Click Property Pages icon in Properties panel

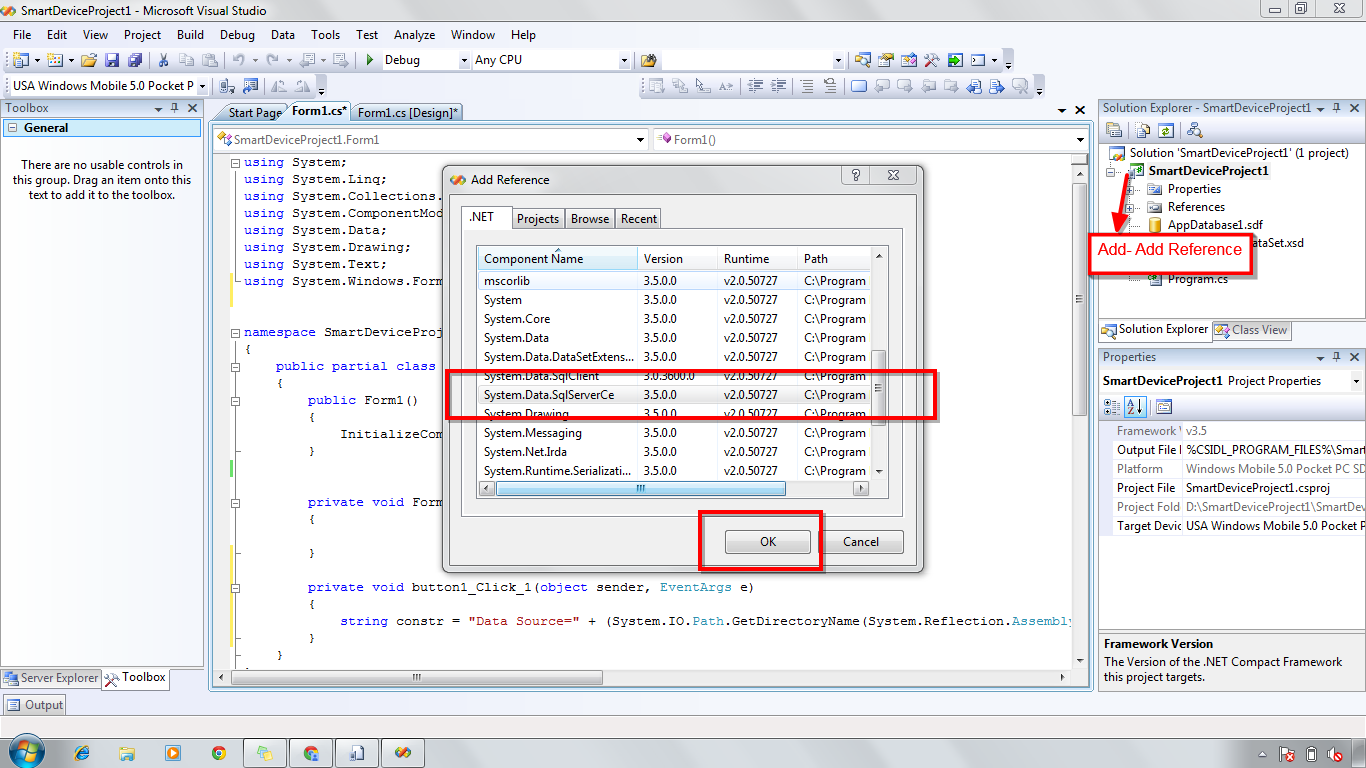point(1163,407)
